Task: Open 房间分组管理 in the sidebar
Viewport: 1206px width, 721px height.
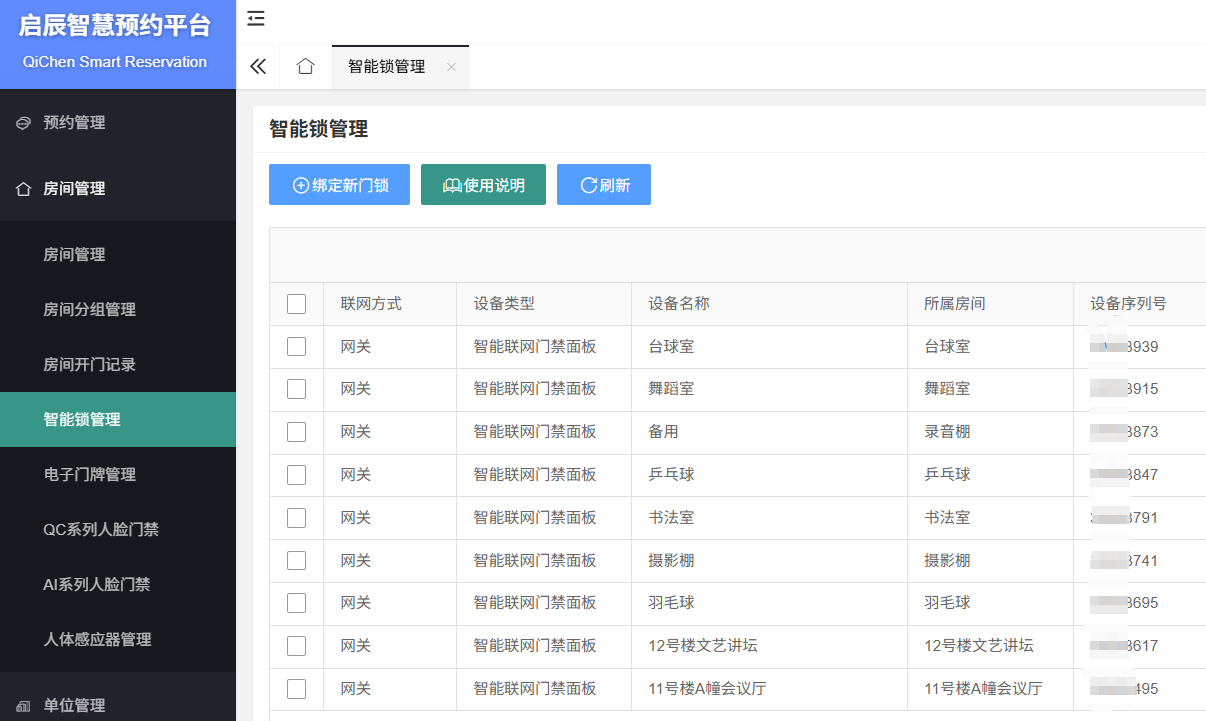Action: coord(118,310)
